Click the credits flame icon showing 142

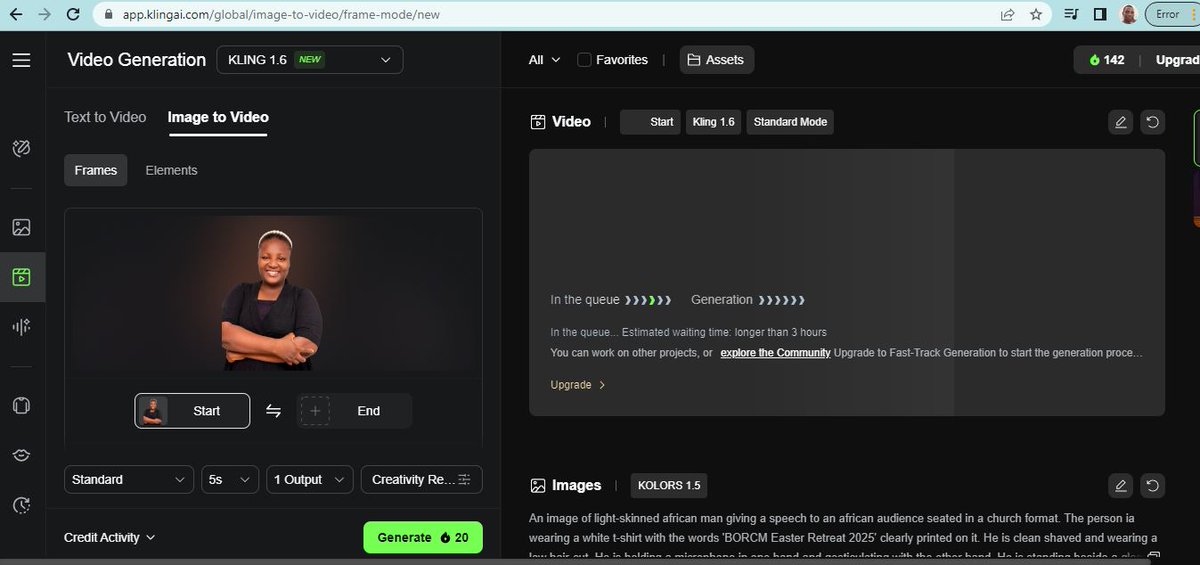(1095, 60)
